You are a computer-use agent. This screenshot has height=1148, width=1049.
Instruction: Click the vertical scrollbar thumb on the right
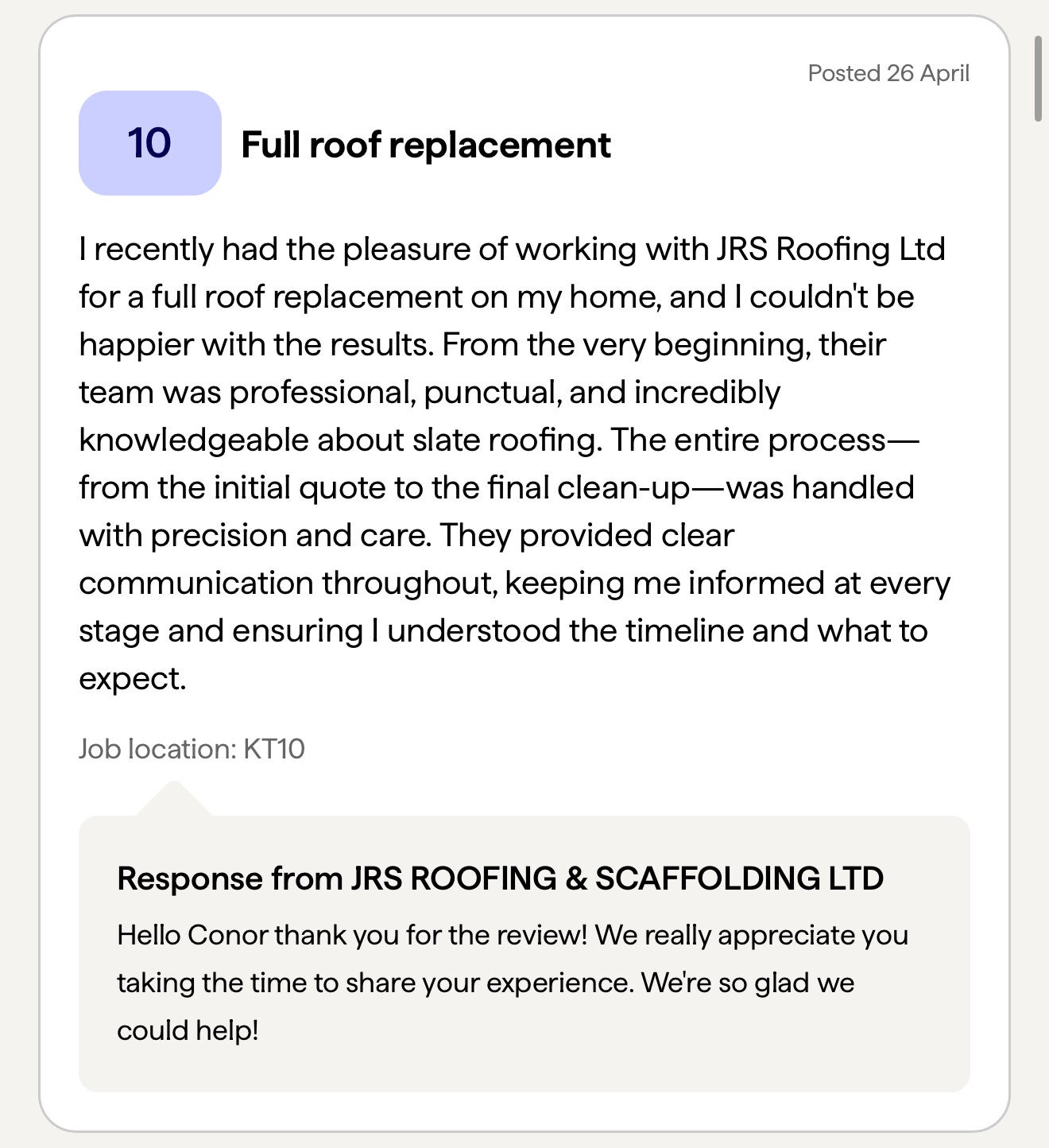point(1037,78)
